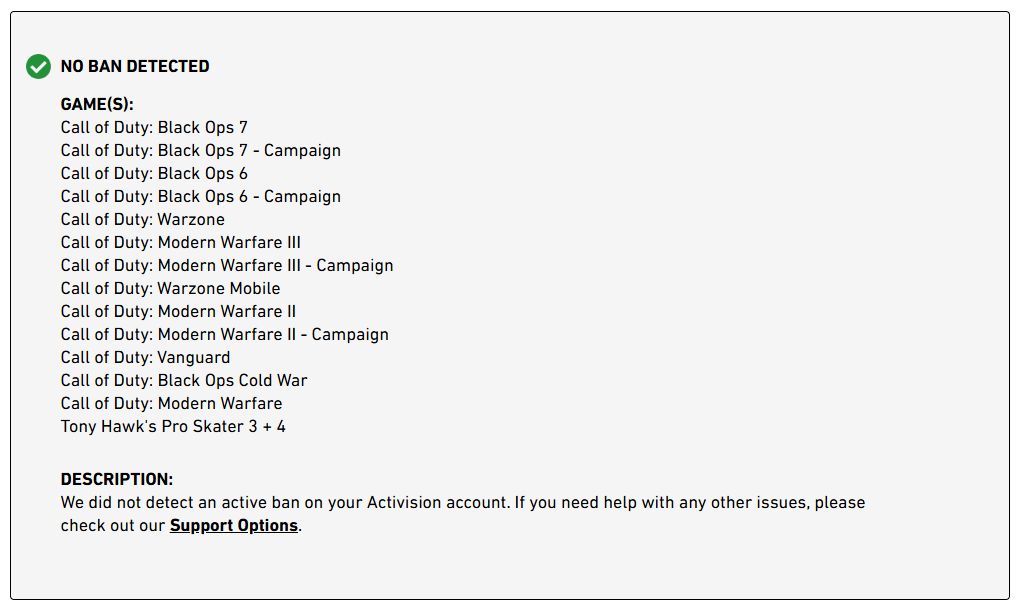Screen dimensions: 1023x613
Task: Select Tony Hawk's Pro Skater 3 + 4
Action: pyautogui.click(x=173, y=427)
